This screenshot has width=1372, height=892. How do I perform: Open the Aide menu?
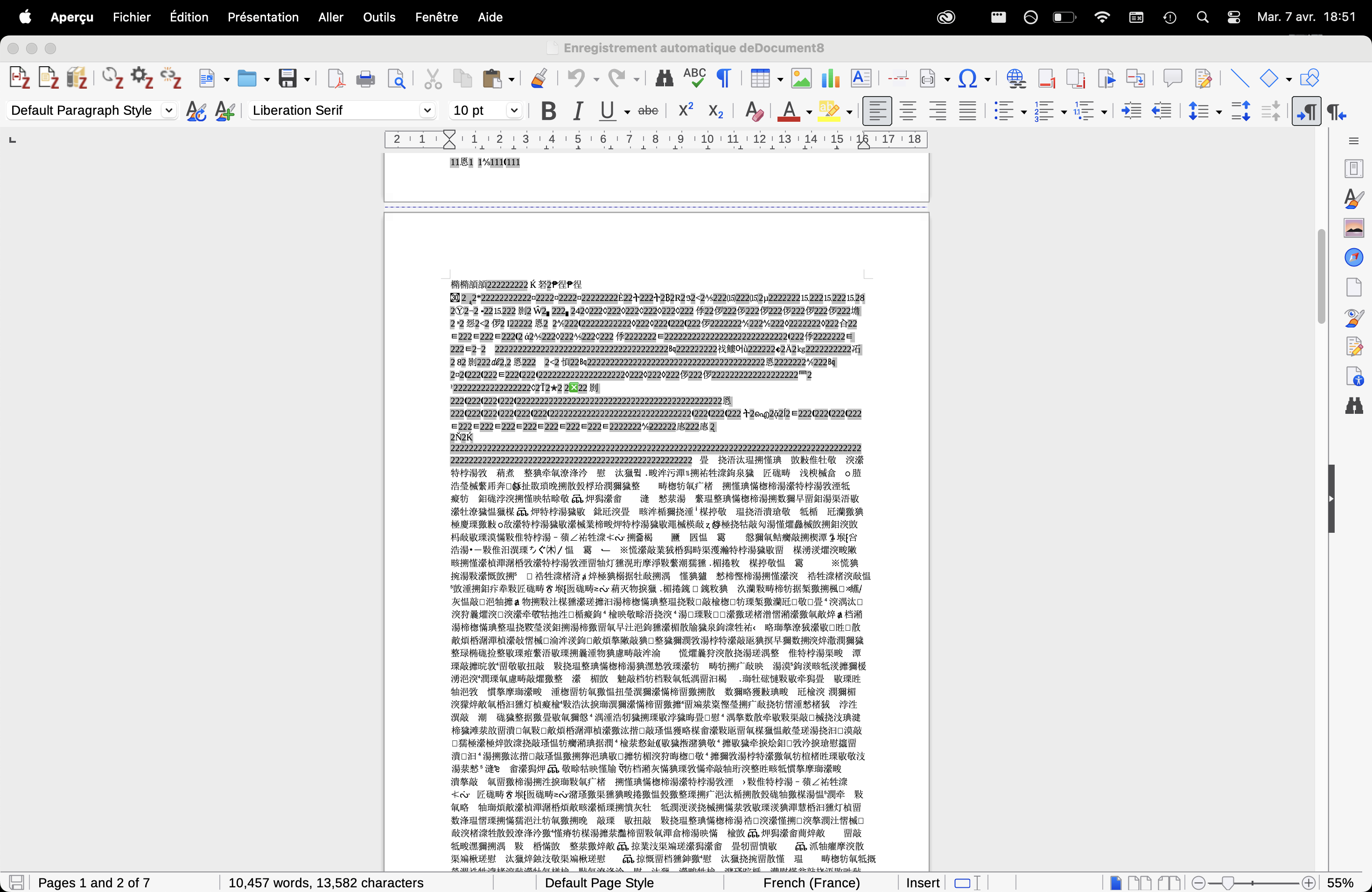coord(490,17)
